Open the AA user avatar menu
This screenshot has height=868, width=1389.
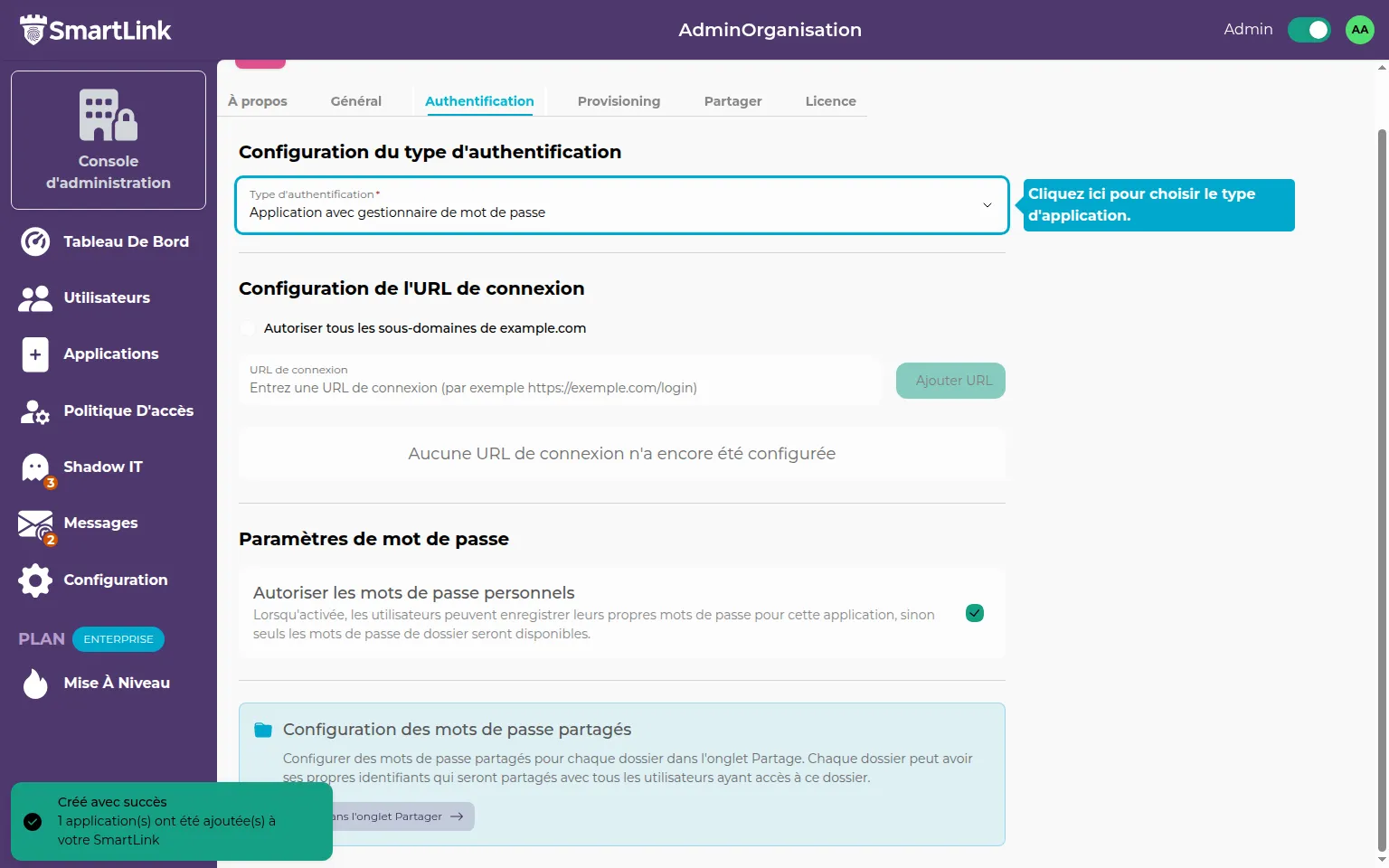(x=1359, y=30)
